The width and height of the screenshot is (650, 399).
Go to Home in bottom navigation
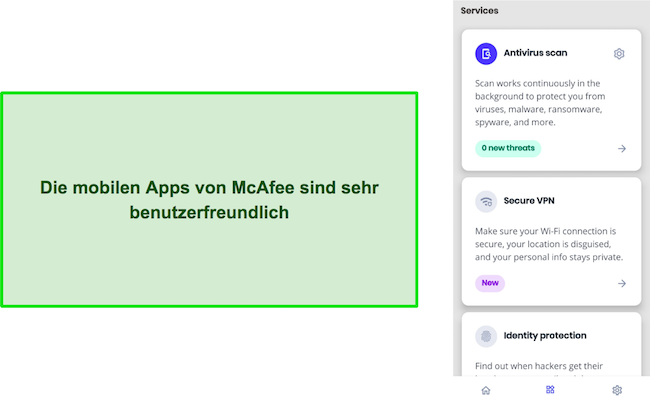pos(486,390)
